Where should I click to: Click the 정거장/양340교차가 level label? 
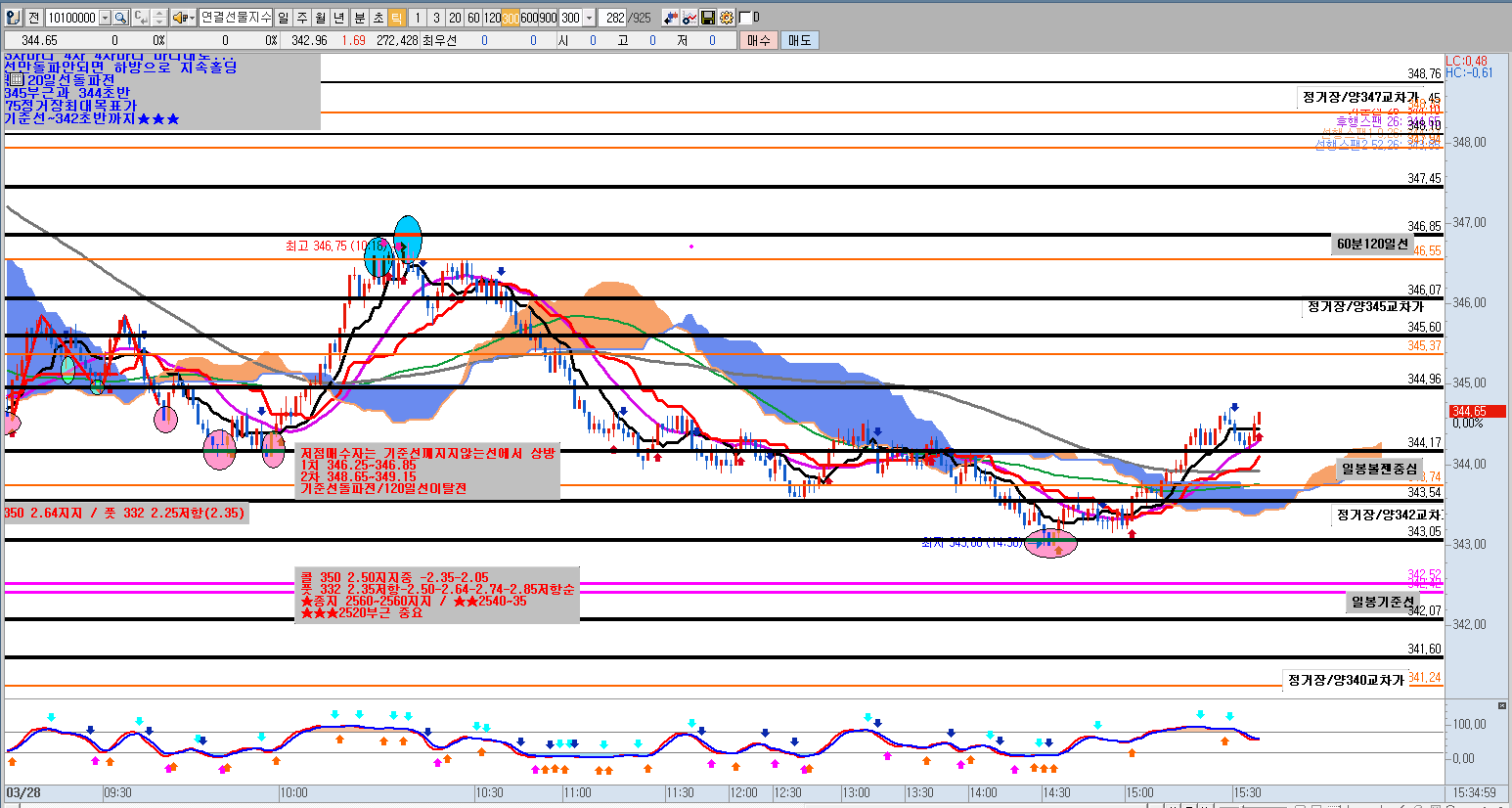pos(1346,680)
